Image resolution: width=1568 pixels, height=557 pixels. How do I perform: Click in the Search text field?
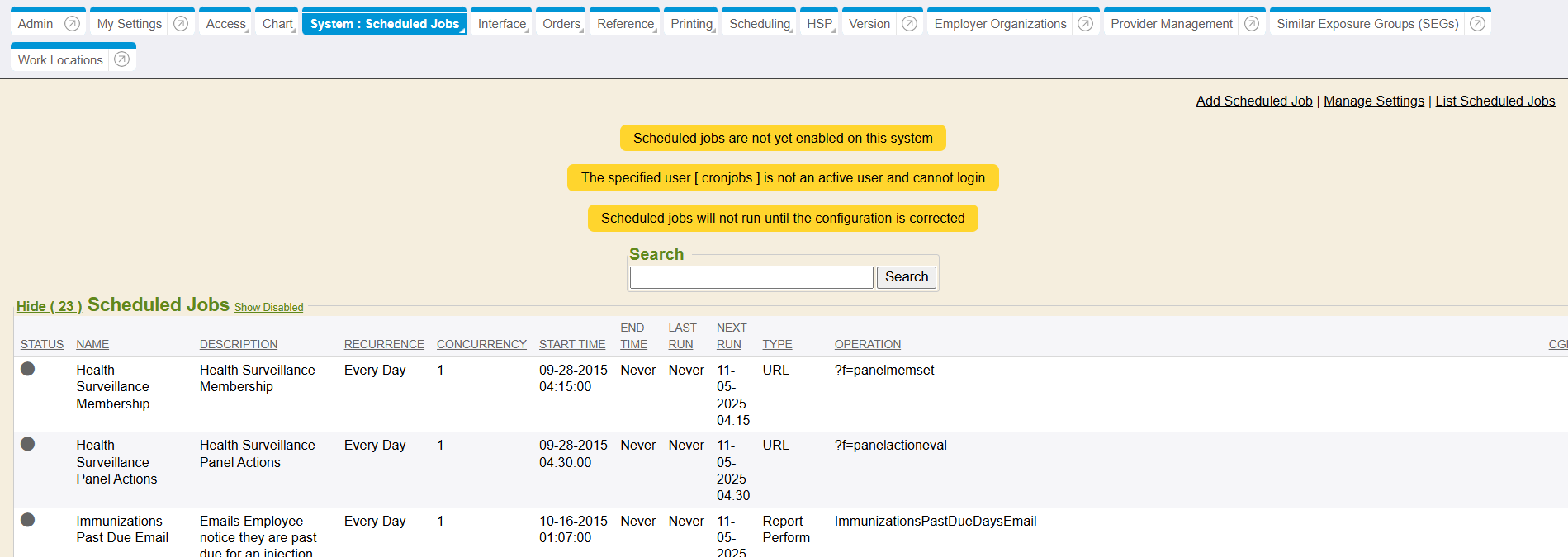pyautogui.click(x=751, y=277)
